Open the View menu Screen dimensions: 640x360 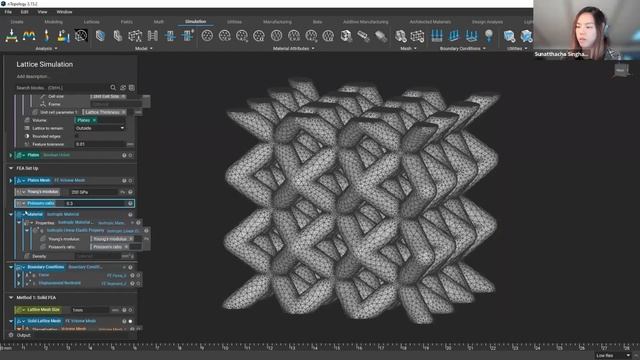tap(42, 12)
